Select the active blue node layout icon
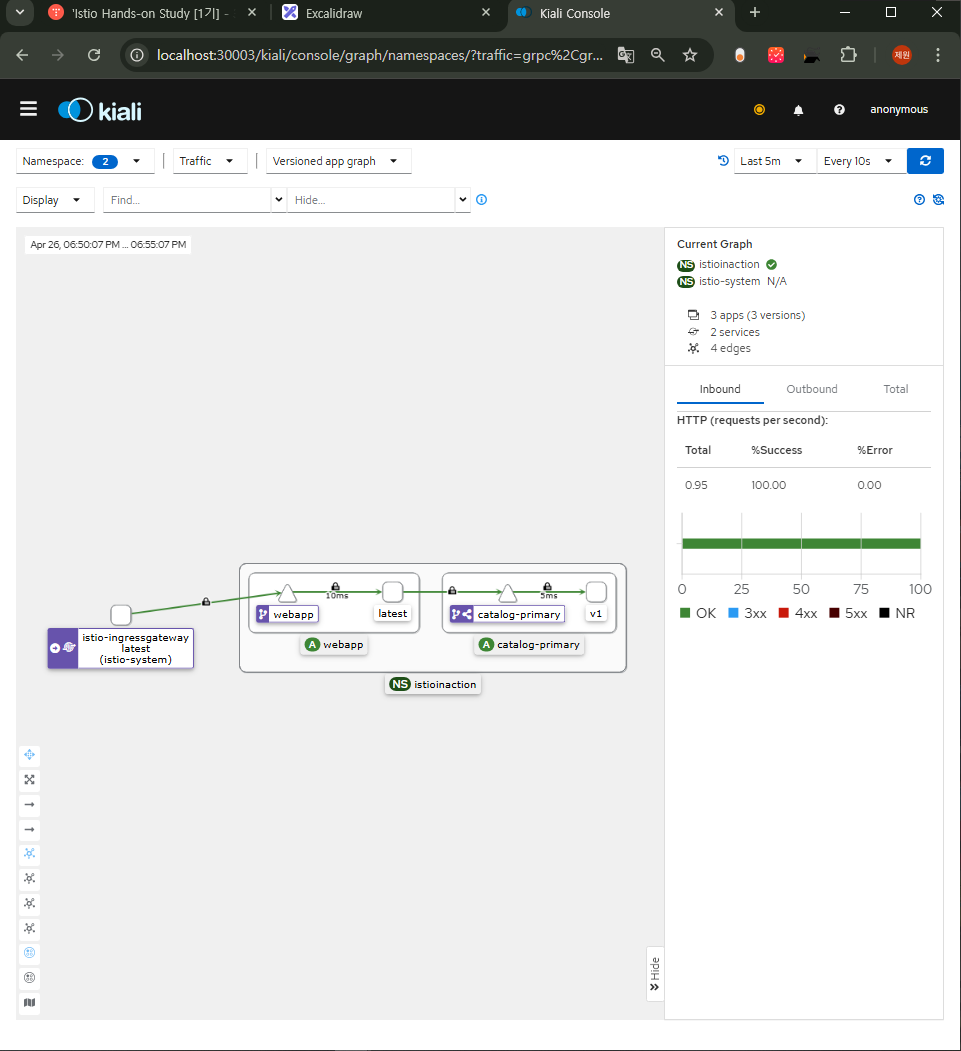The width and height of the screenshot is (961, 1051). 29,854
